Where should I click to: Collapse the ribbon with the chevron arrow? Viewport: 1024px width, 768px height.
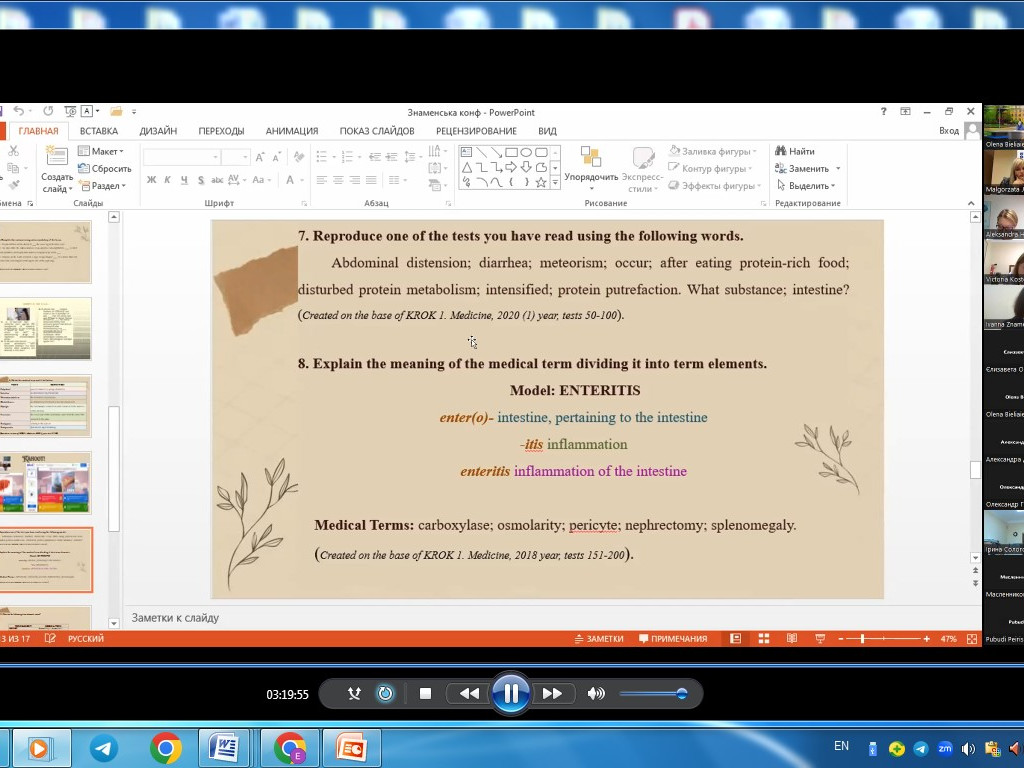pyautogui.click(x=971, y=203)
